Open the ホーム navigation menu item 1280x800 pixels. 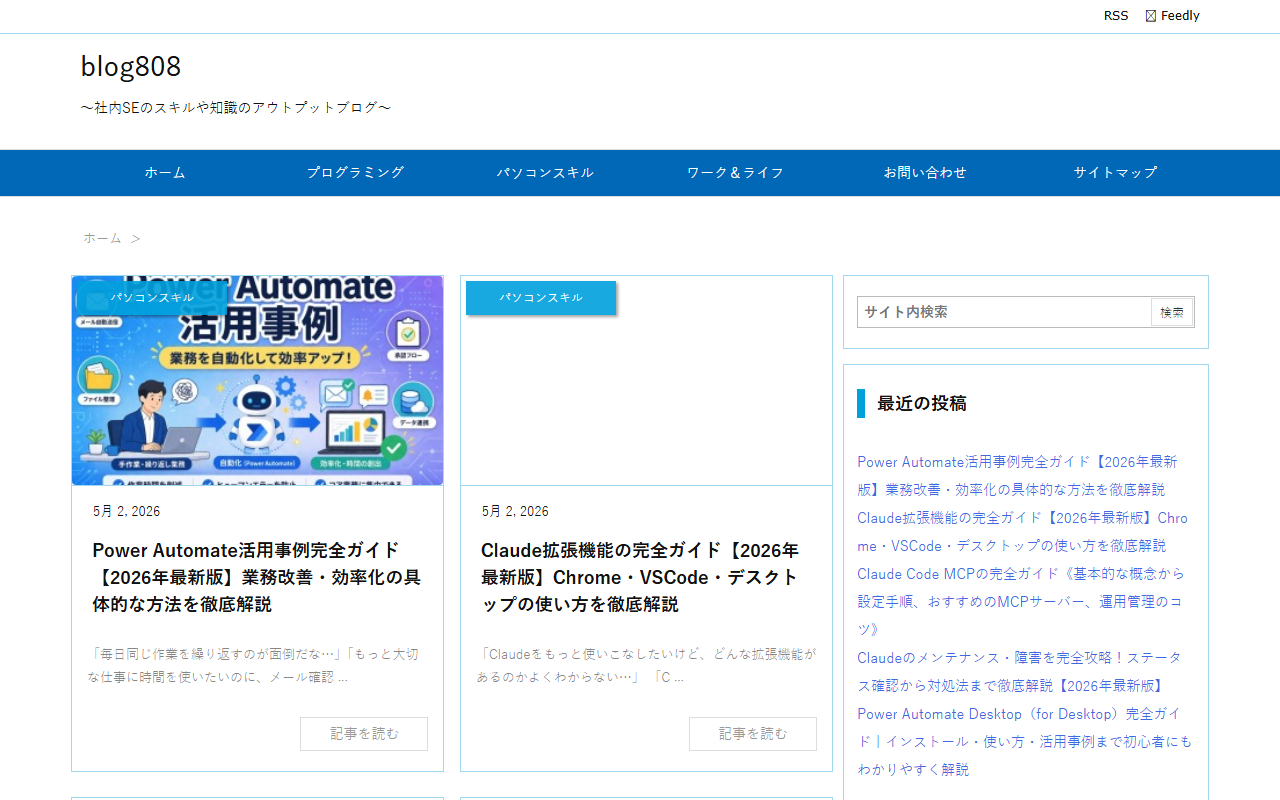tap(165, 173)
